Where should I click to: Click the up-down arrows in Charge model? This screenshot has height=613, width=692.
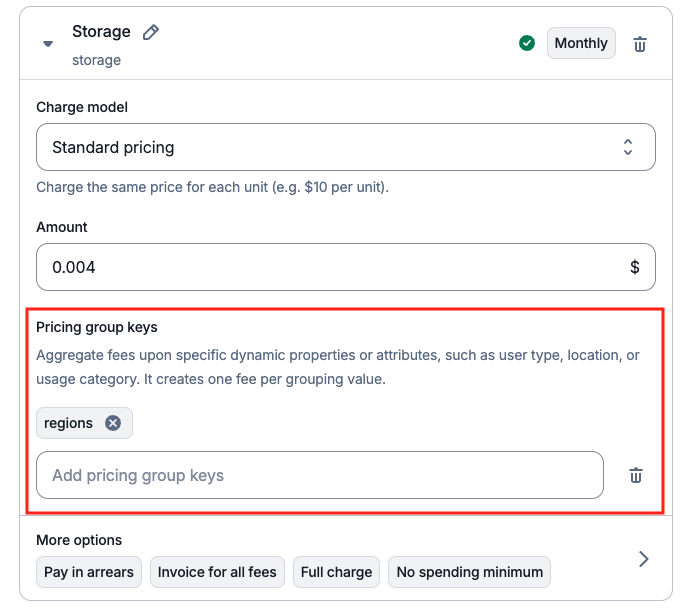click(628, 147)
